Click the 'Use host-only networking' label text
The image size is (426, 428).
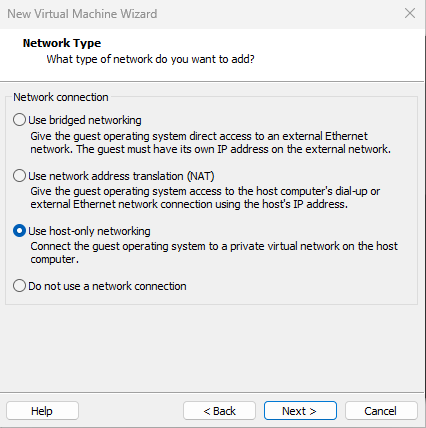(89, 231)
